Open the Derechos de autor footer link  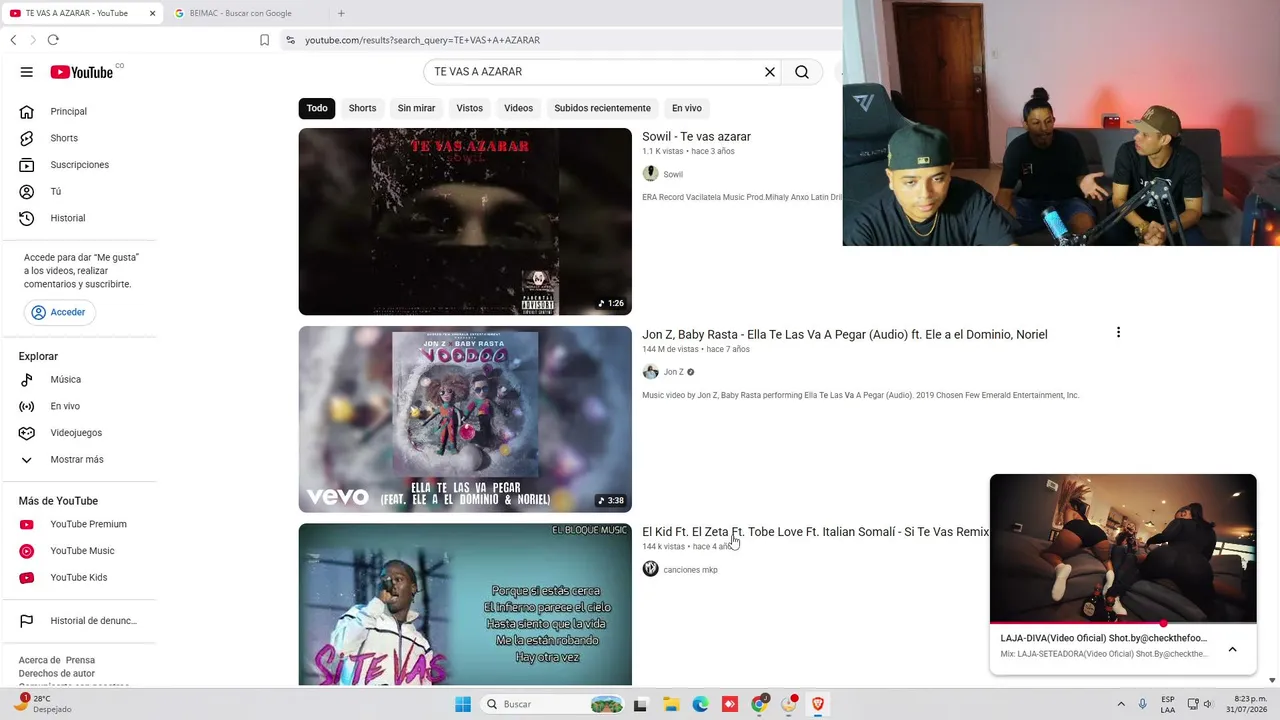[57, 674]
